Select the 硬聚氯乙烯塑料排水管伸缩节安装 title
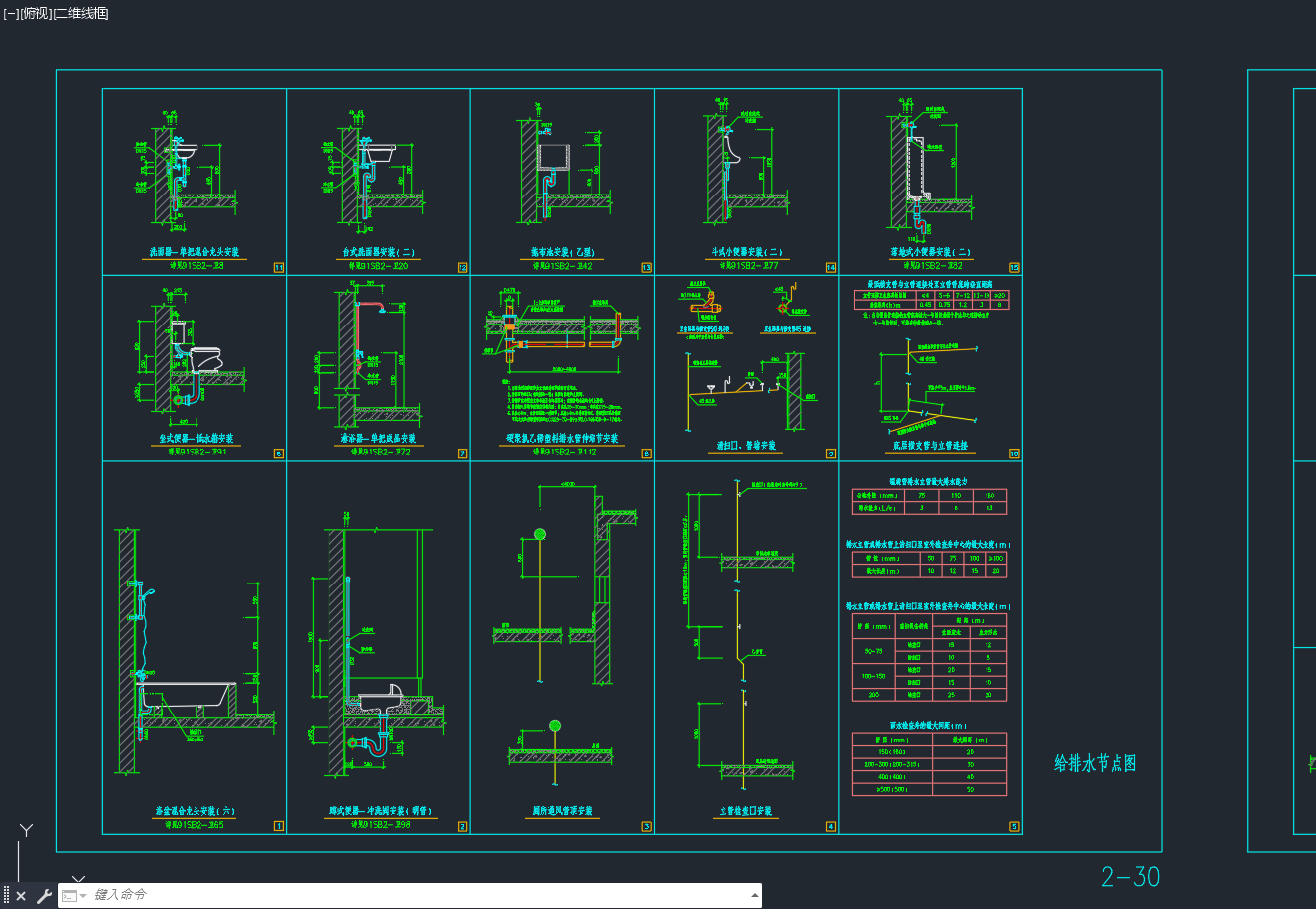Viewport: 1316px width, 909px height. click(x=562, y=439)
